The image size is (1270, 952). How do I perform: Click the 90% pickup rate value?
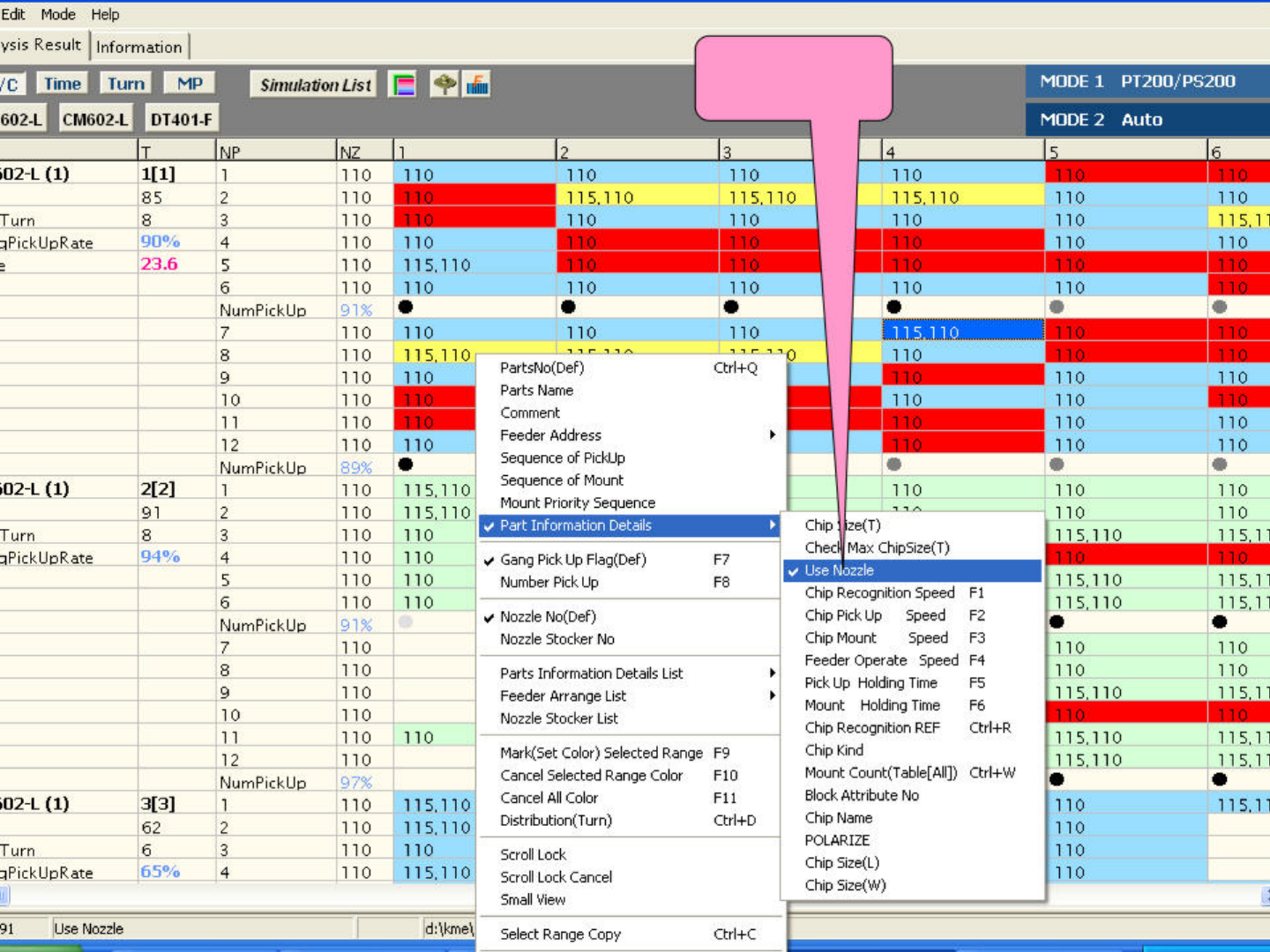pyautogui.click(x=160, y=242)
